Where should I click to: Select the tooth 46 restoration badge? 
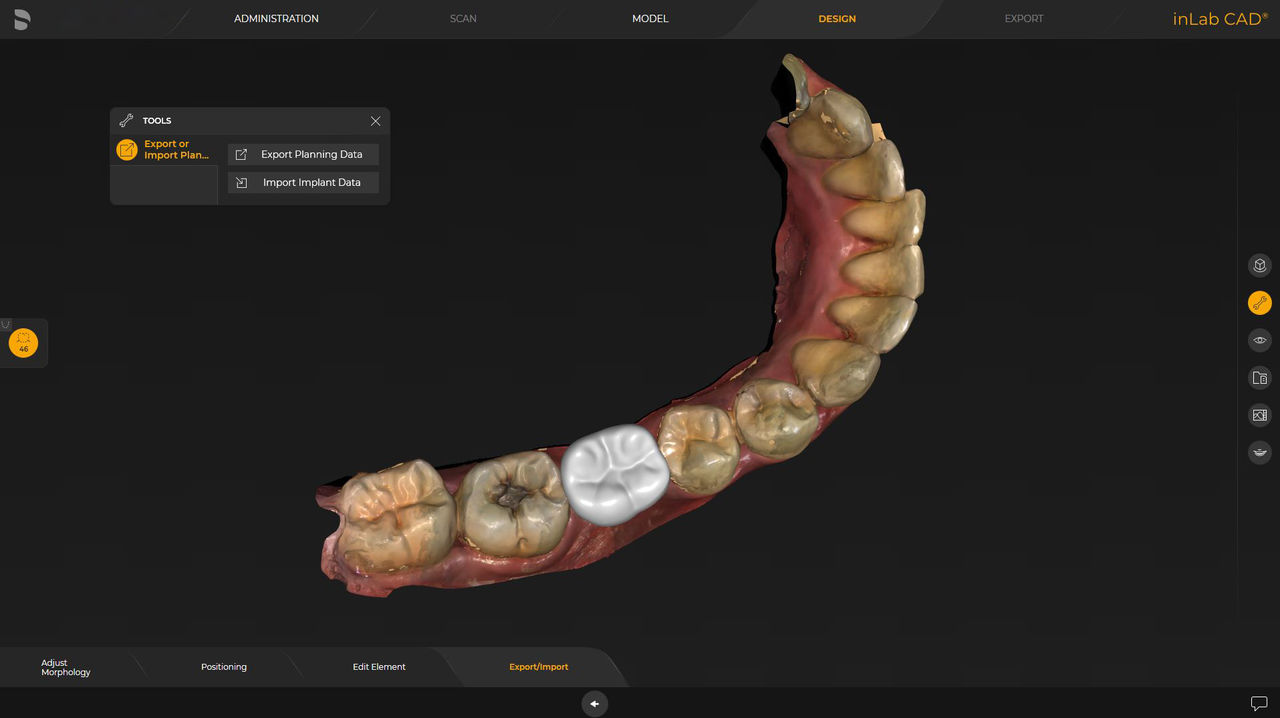tap(23, 342)
